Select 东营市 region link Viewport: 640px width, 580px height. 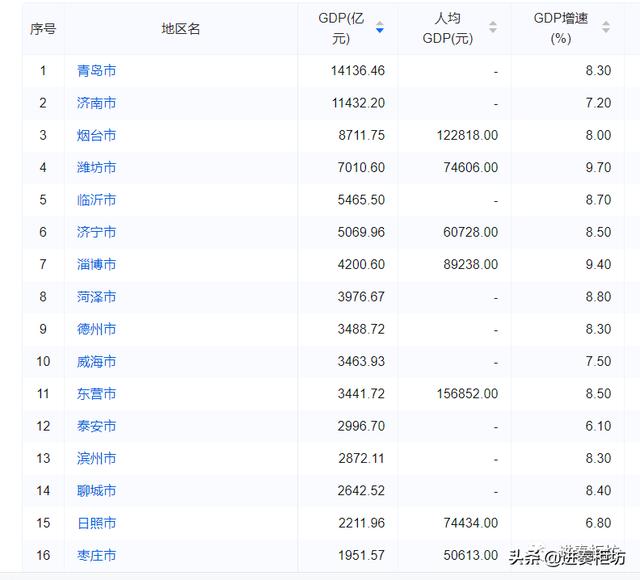pos(96,393)
